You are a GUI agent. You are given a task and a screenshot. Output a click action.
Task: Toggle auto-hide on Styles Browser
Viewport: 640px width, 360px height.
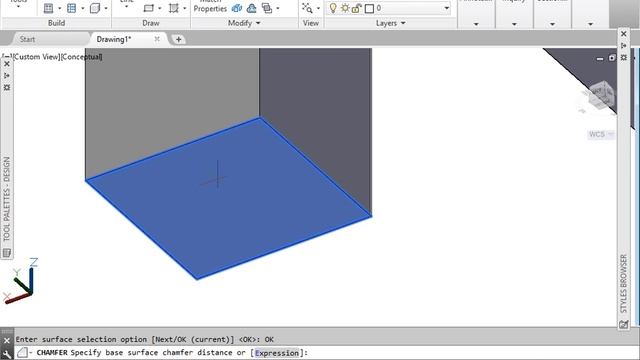click(x=624, y=46)
